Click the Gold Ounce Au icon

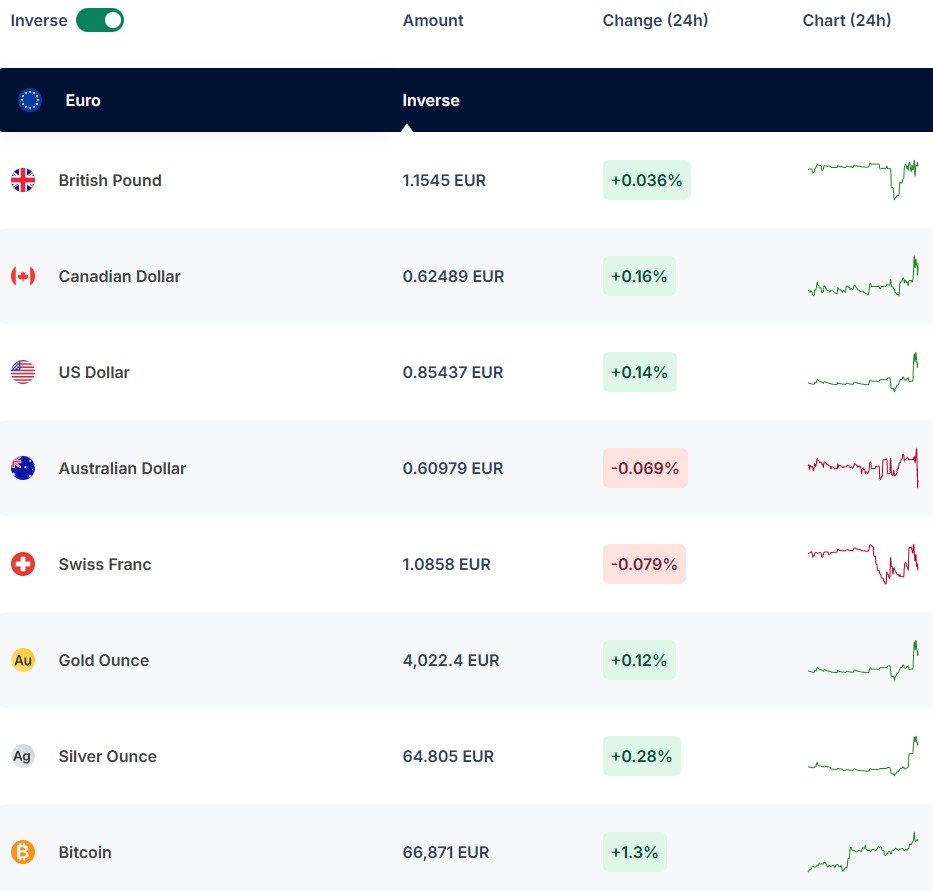pos(23,660)
